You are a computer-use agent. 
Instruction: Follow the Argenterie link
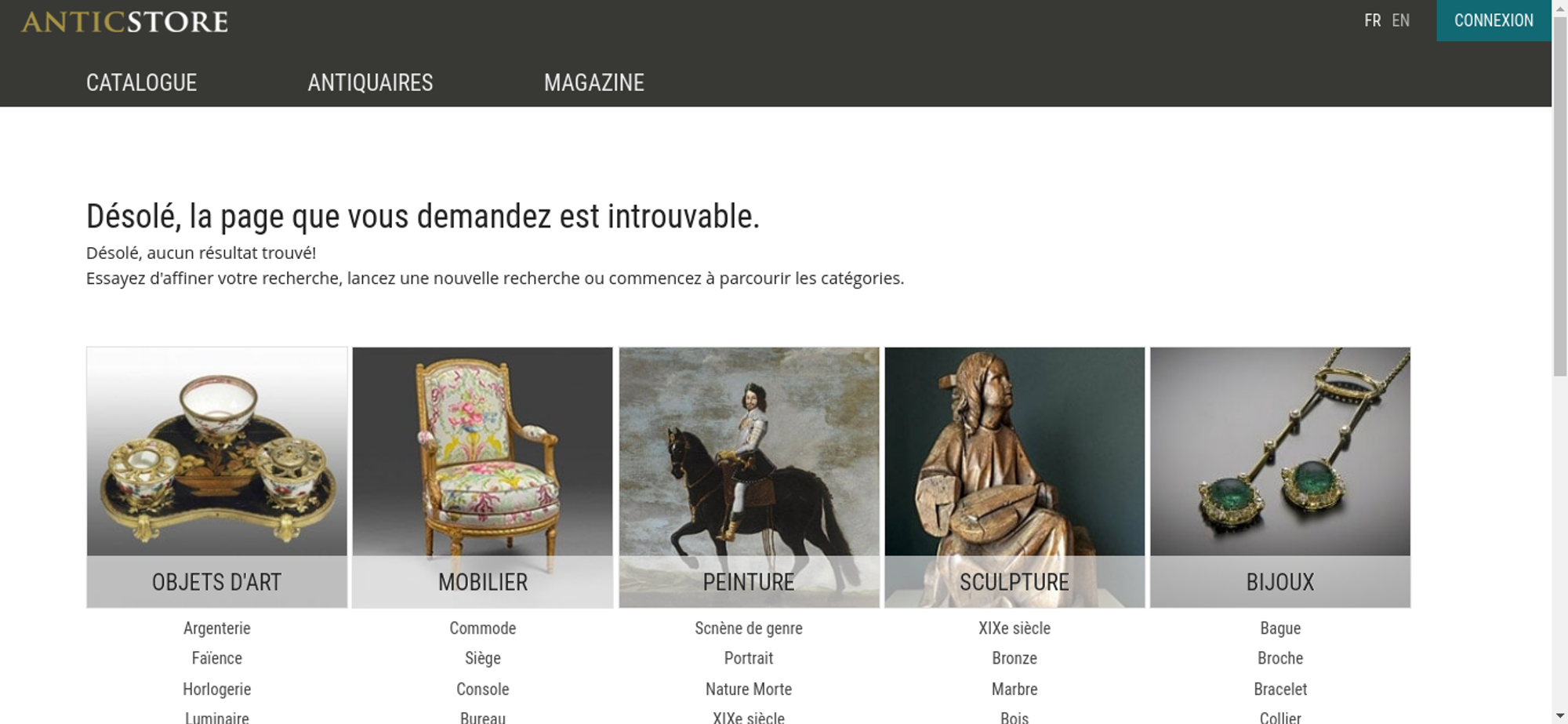(x=217, y=628)
